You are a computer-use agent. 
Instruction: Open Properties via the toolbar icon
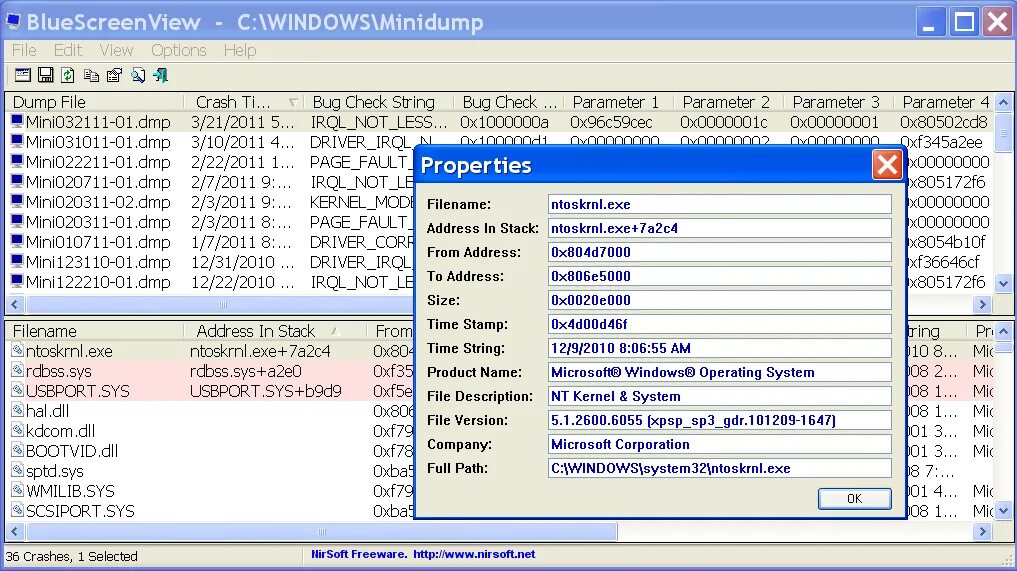(114, 75)
